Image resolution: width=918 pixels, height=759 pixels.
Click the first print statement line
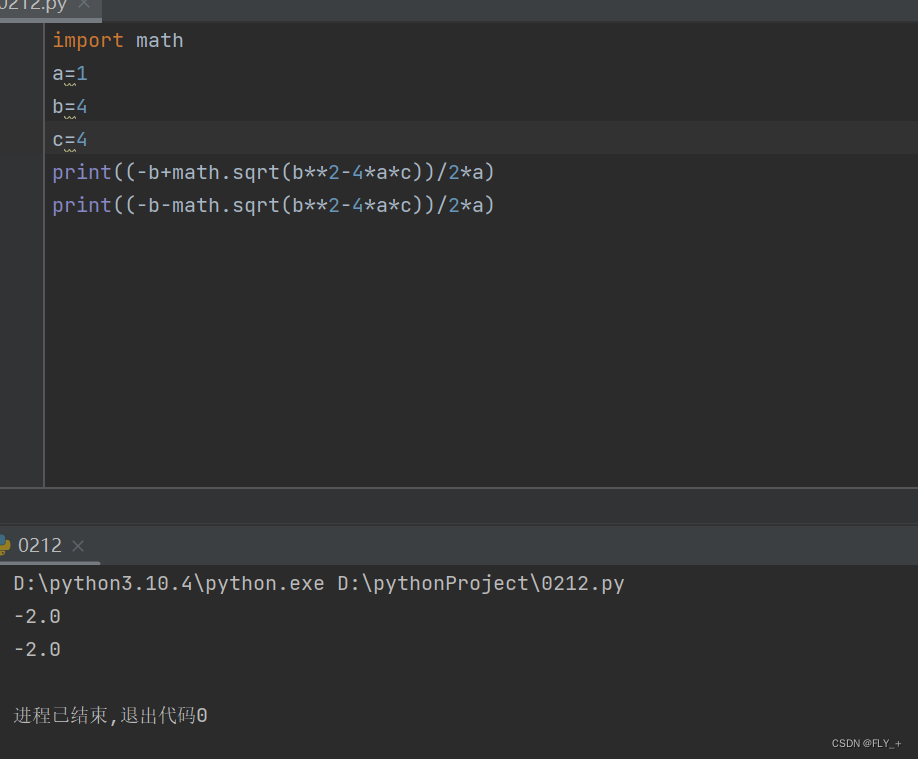click(x=272, y=171)
